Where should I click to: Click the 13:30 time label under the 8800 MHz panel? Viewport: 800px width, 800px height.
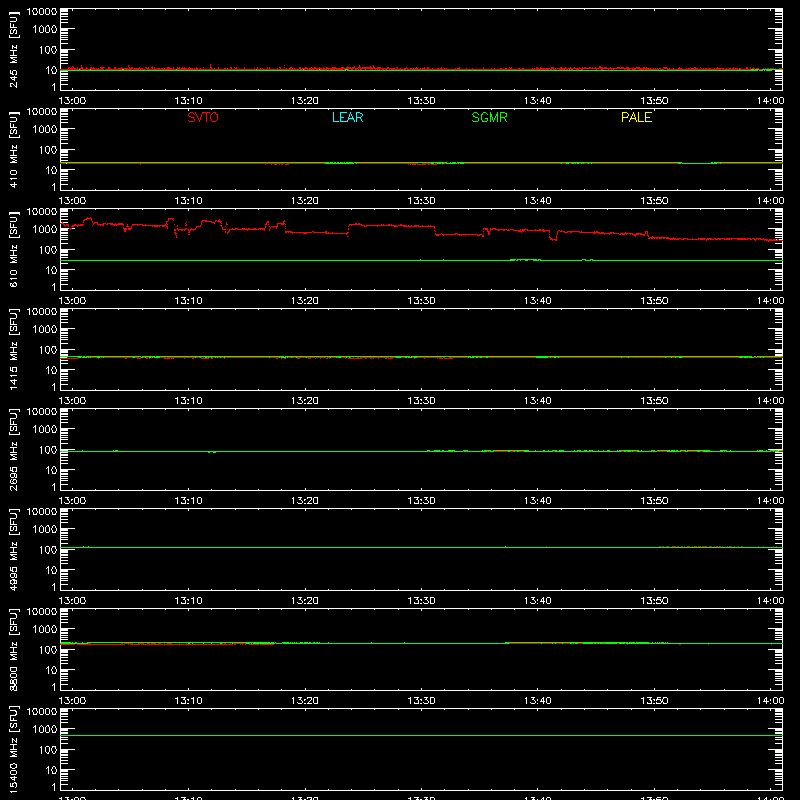[x=421, y=701]
